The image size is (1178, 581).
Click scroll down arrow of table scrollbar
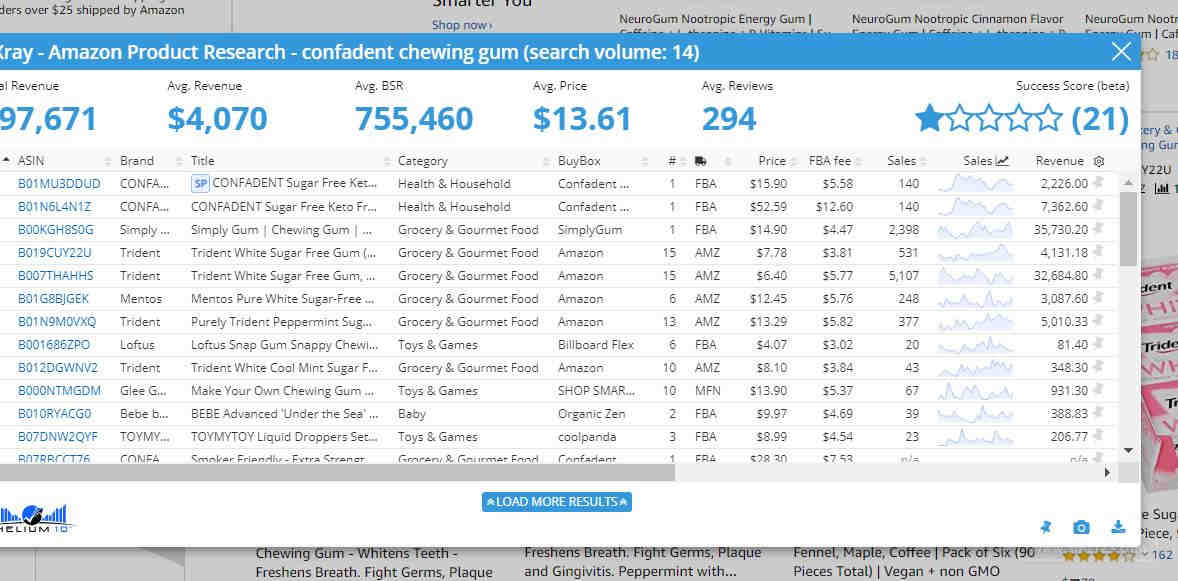coord(1128,449)
